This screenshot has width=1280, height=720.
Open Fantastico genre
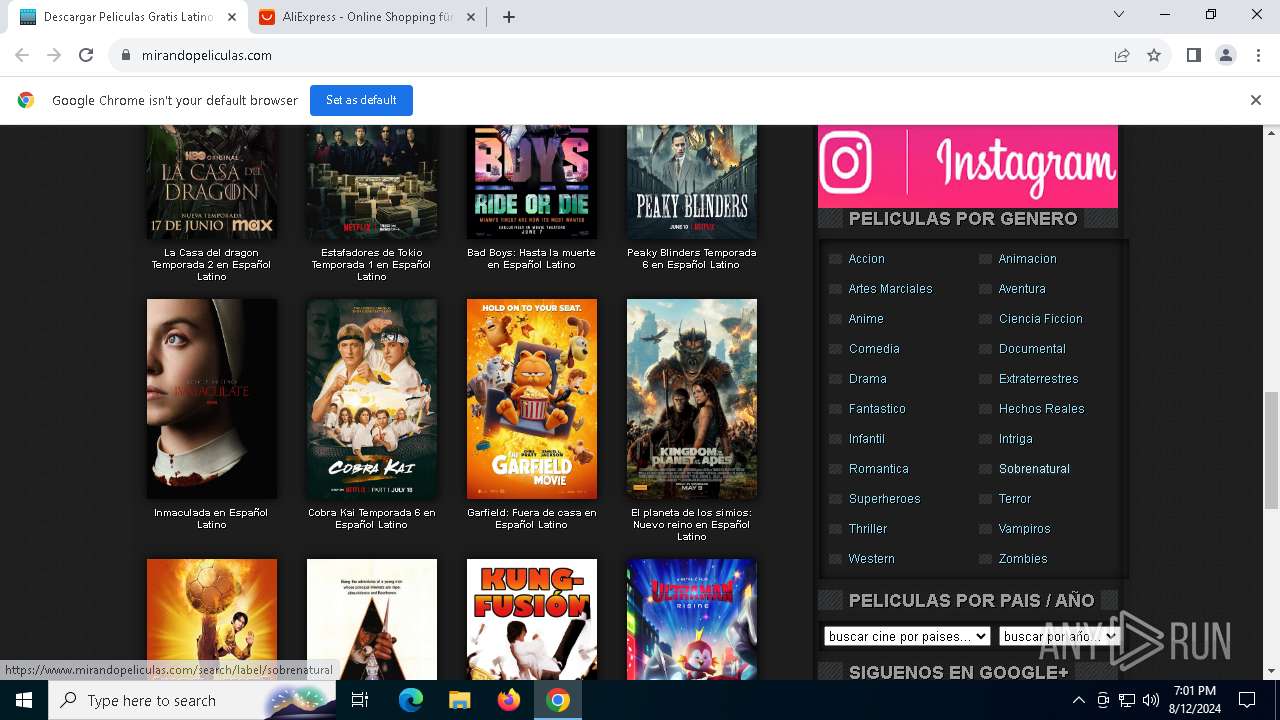tap(877, 409)
